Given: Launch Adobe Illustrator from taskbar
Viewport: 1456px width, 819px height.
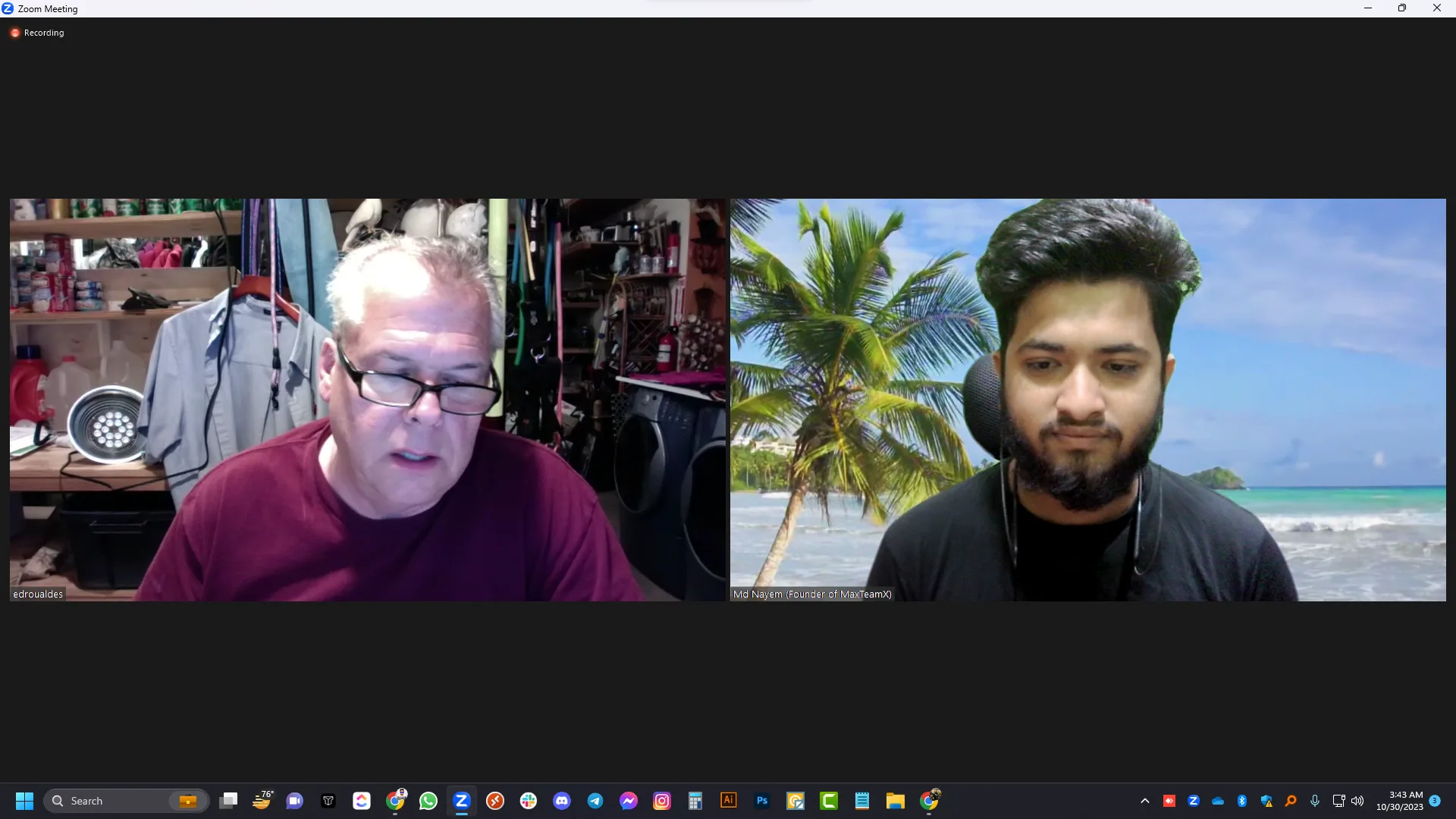Looking at the screenshot, I should click(728, 801).
